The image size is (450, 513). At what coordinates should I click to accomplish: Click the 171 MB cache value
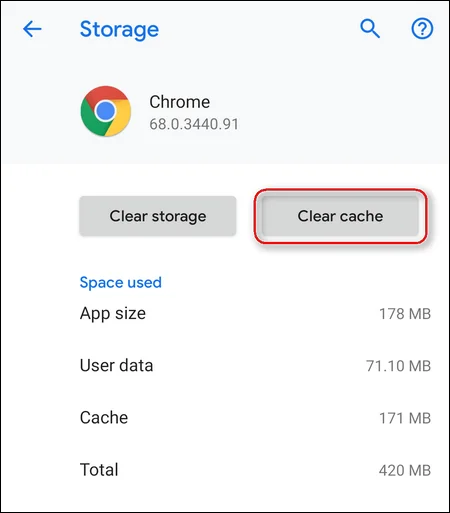click(405, 418)
